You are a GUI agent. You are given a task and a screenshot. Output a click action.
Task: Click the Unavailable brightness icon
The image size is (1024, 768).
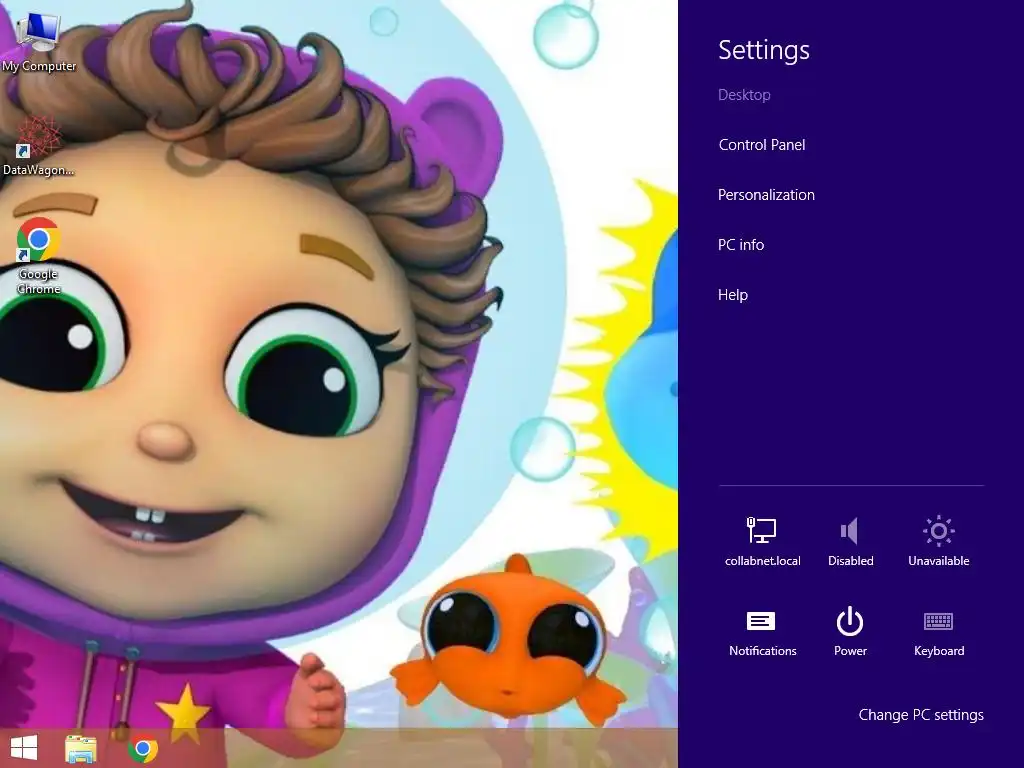click(938, 541)
